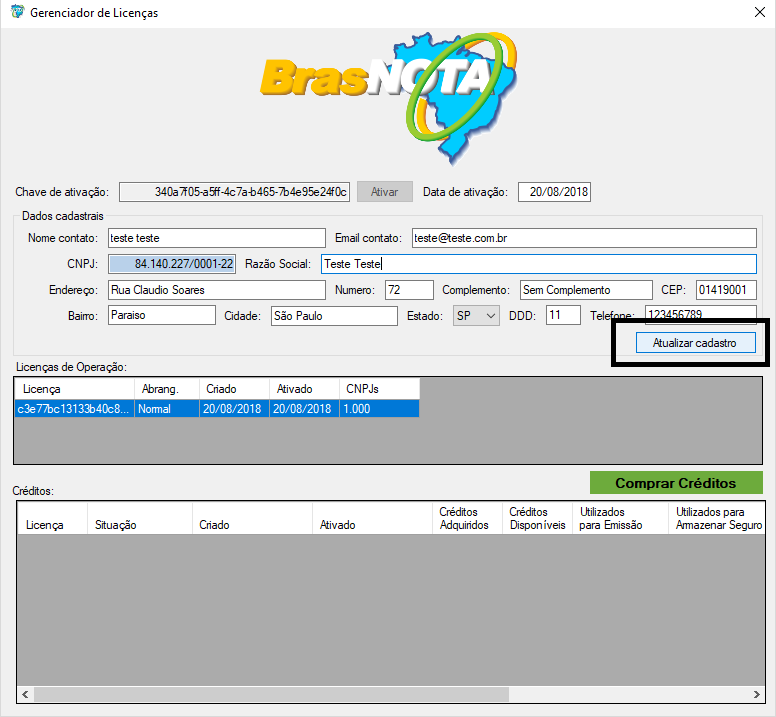Image resolution: width=776 pixels, height=717 pixels.
Task: Click the Comprar Créditos button
Action: coord(676,483)
